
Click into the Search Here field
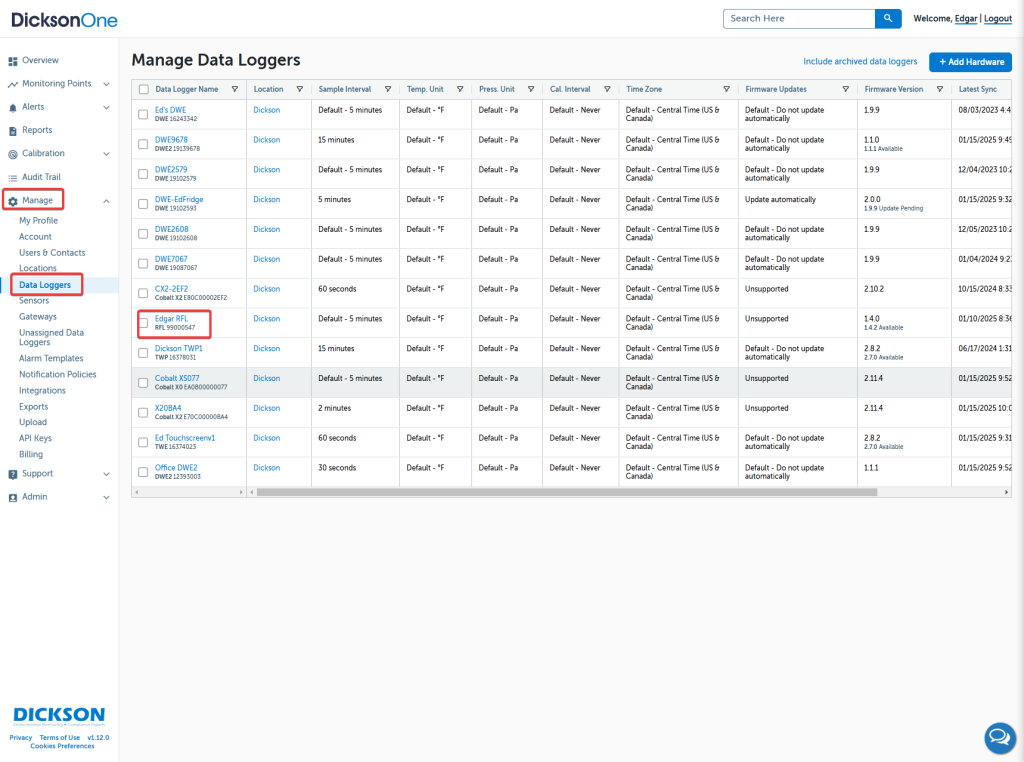click(798, 18)
